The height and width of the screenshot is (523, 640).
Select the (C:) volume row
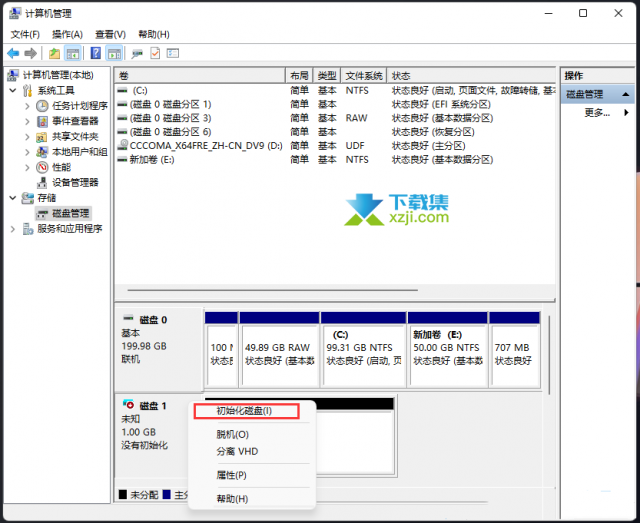335,91
